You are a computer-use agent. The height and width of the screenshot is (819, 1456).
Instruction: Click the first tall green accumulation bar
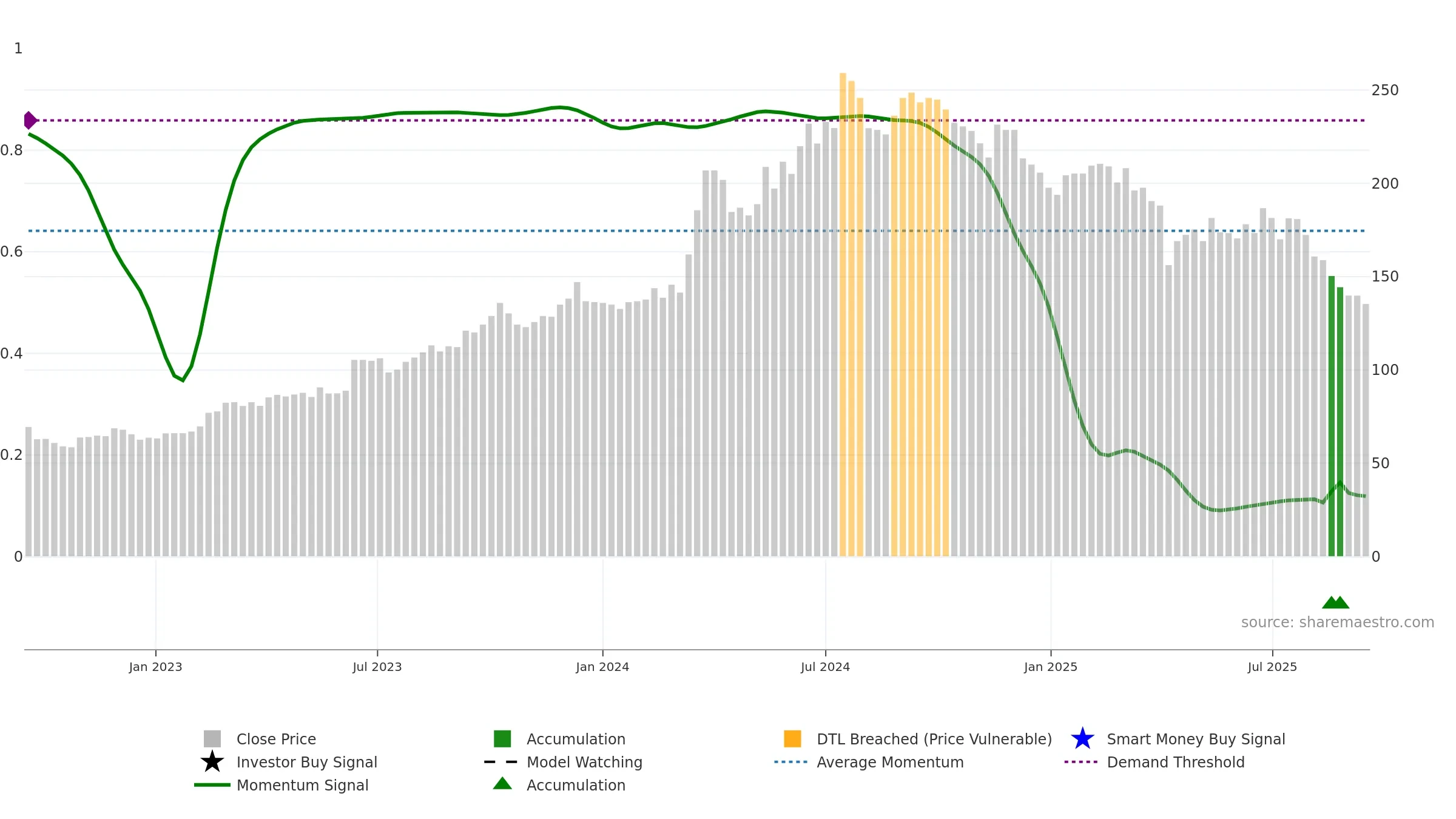coord(1332,416)
